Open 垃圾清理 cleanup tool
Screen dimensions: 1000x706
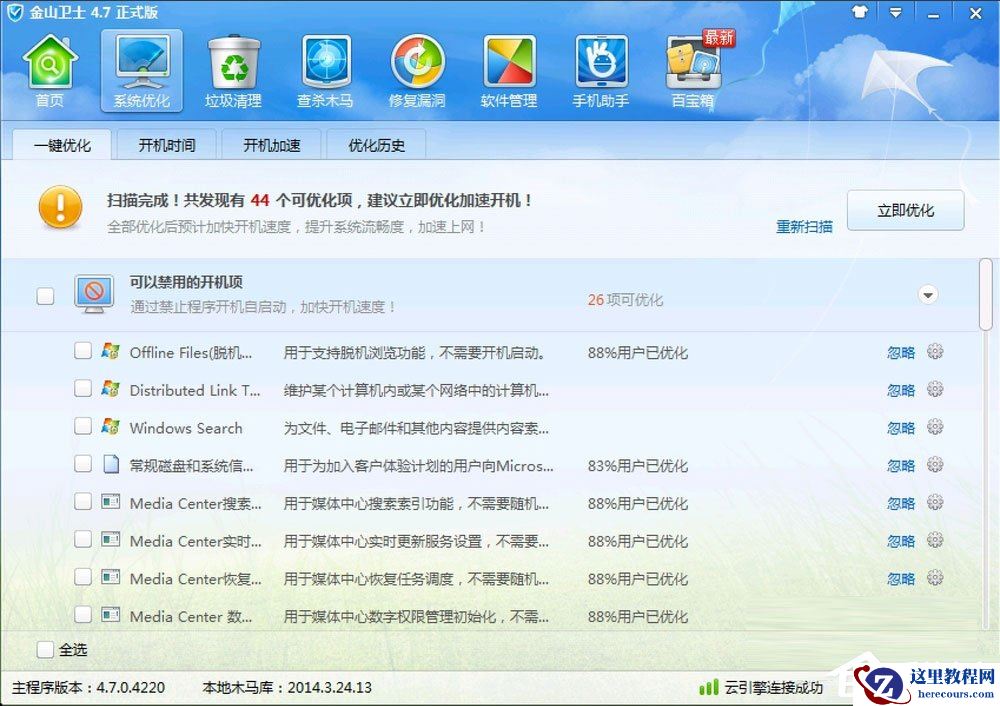(x=233, y=70)
